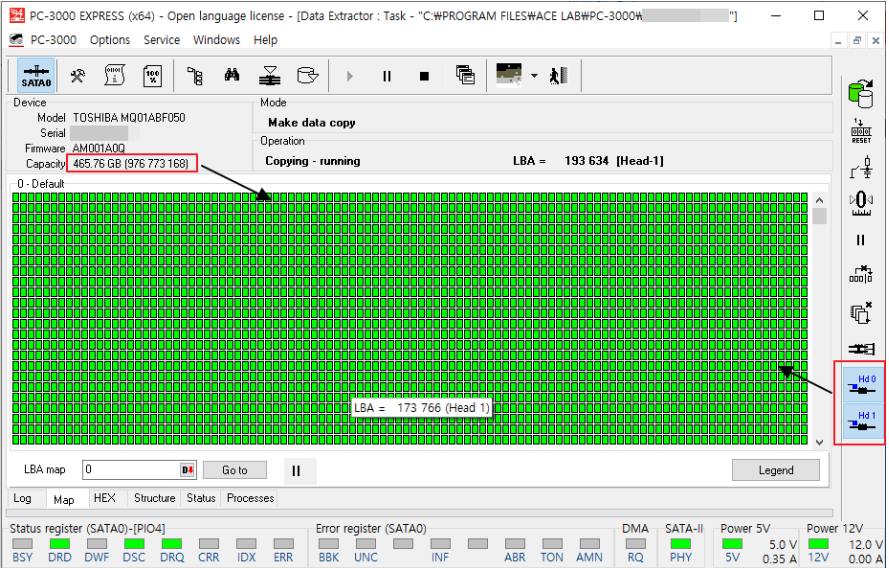The image size is (889, 568).
Task: Switch to the Structure tab
Action: (x=154, y=498)
